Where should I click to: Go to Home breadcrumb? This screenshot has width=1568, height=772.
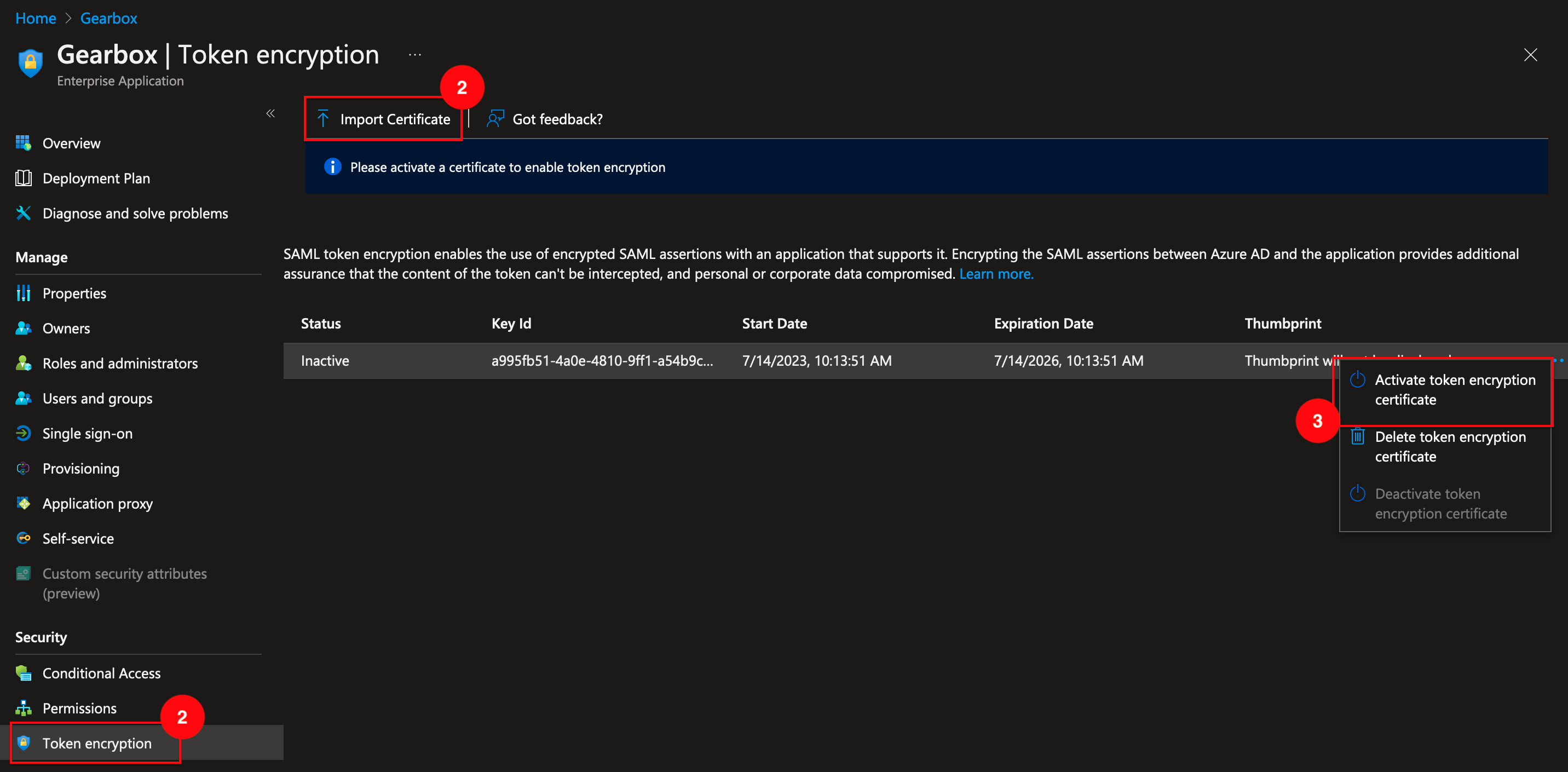(x=36, y=18)
